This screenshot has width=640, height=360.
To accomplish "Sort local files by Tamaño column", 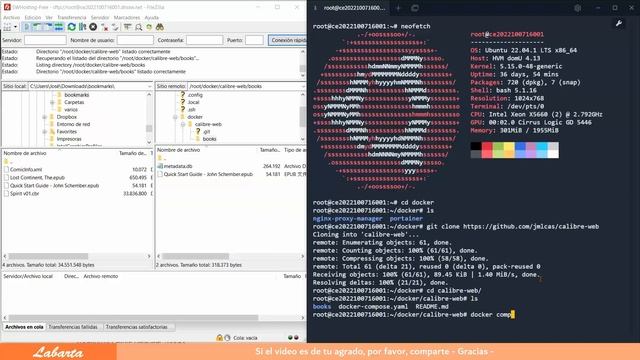I will (x=133, y=153).
